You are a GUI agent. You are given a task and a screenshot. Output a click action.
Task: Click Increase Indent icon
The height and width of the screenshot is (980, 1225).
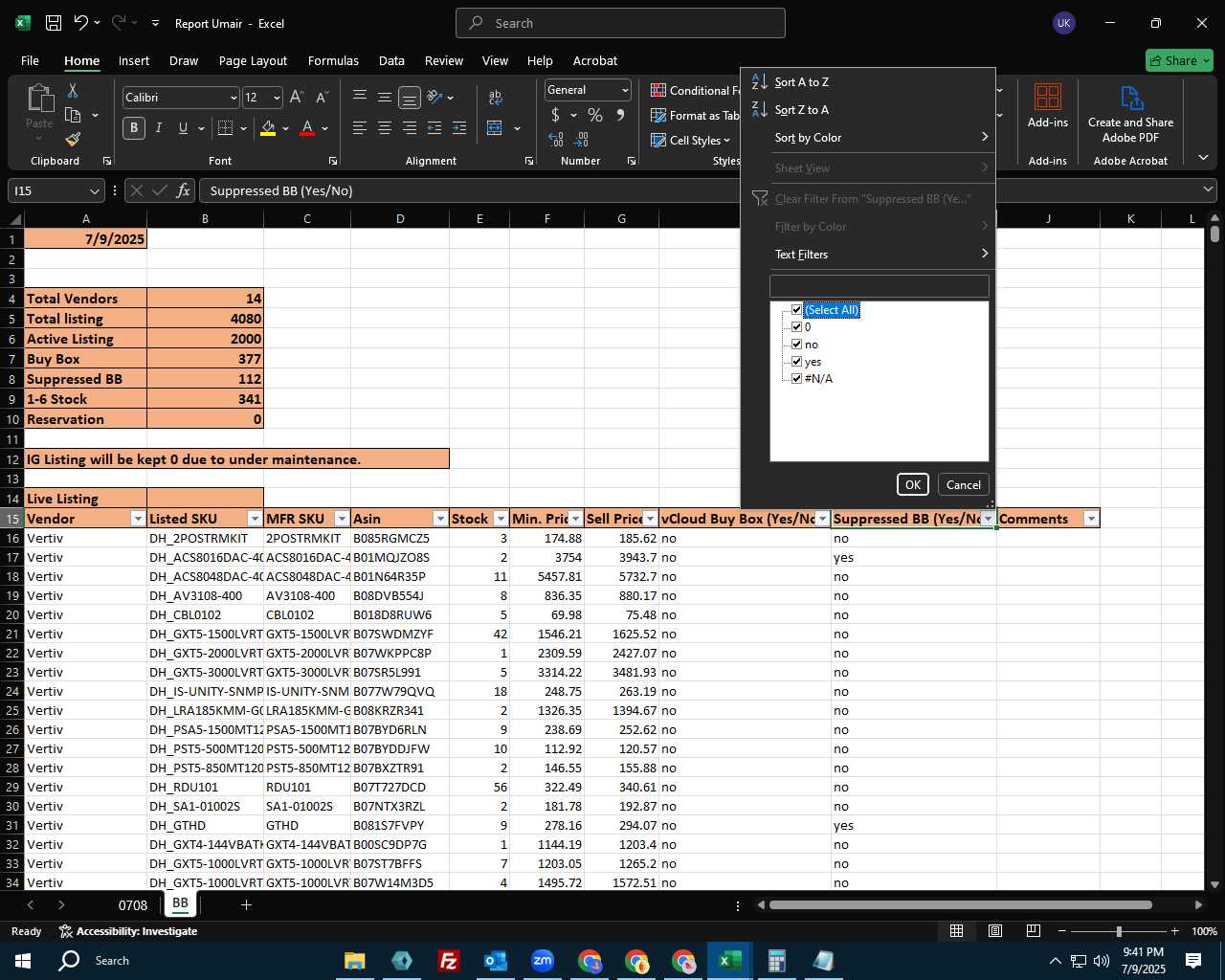pos(459,127)
